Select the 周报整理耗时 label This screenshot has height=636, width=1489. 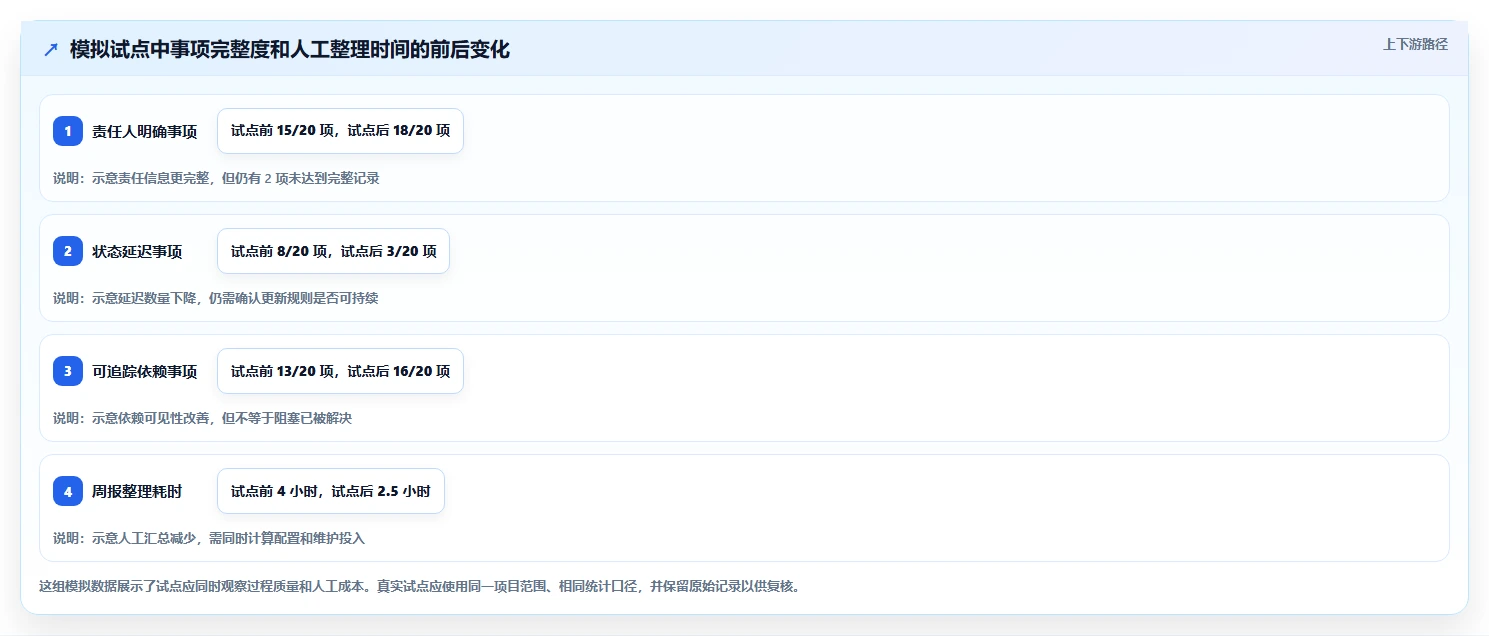tap(137, 491)
